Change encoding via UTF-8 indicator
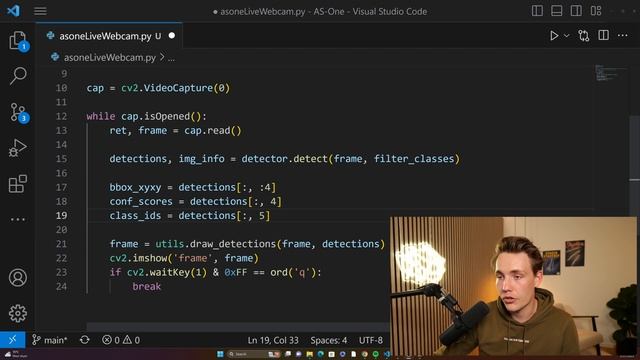This screenshot has height=360, width=640. 371,340
